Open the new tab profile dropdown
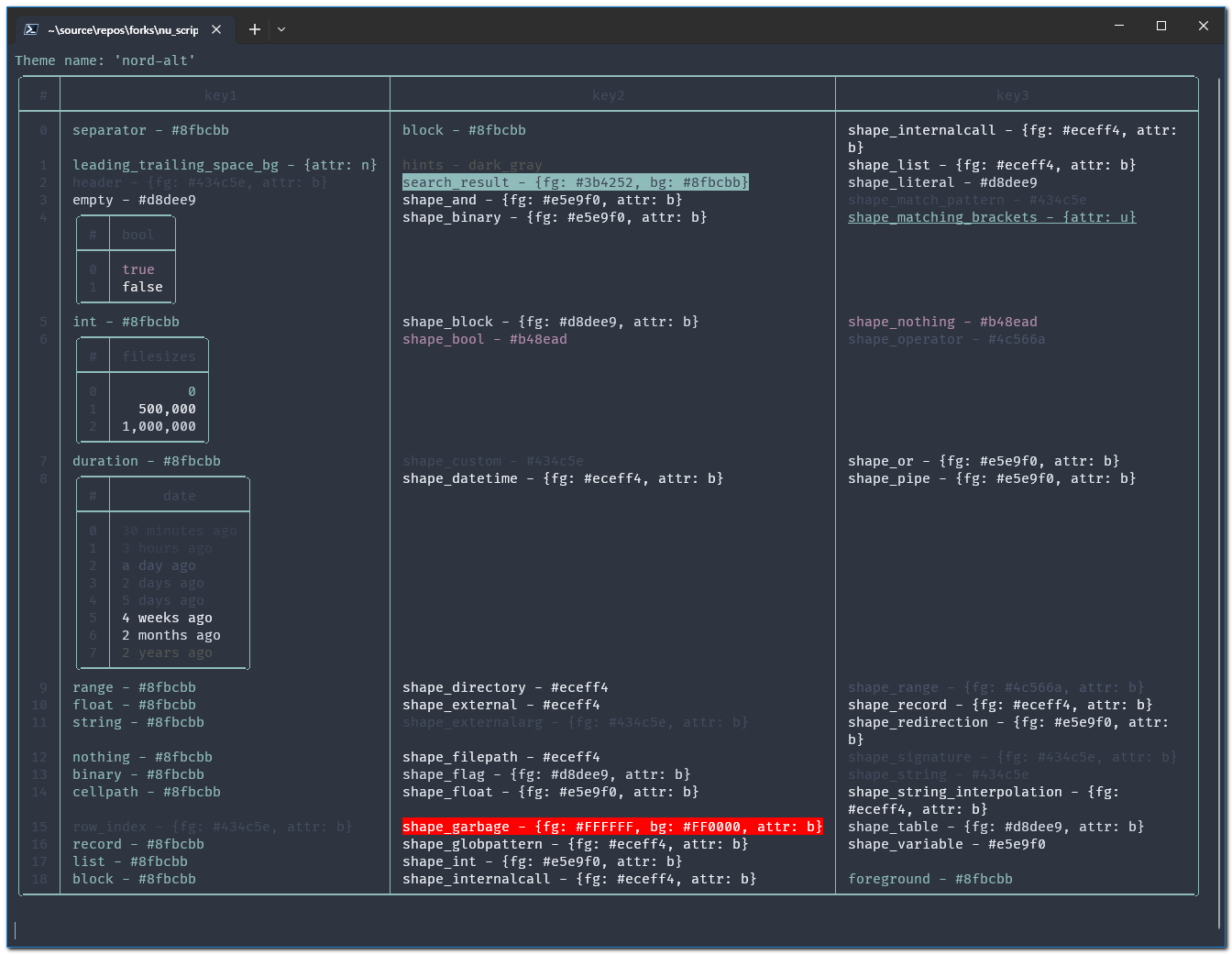This screenshot has height=954, width=1232. [281, 29]
